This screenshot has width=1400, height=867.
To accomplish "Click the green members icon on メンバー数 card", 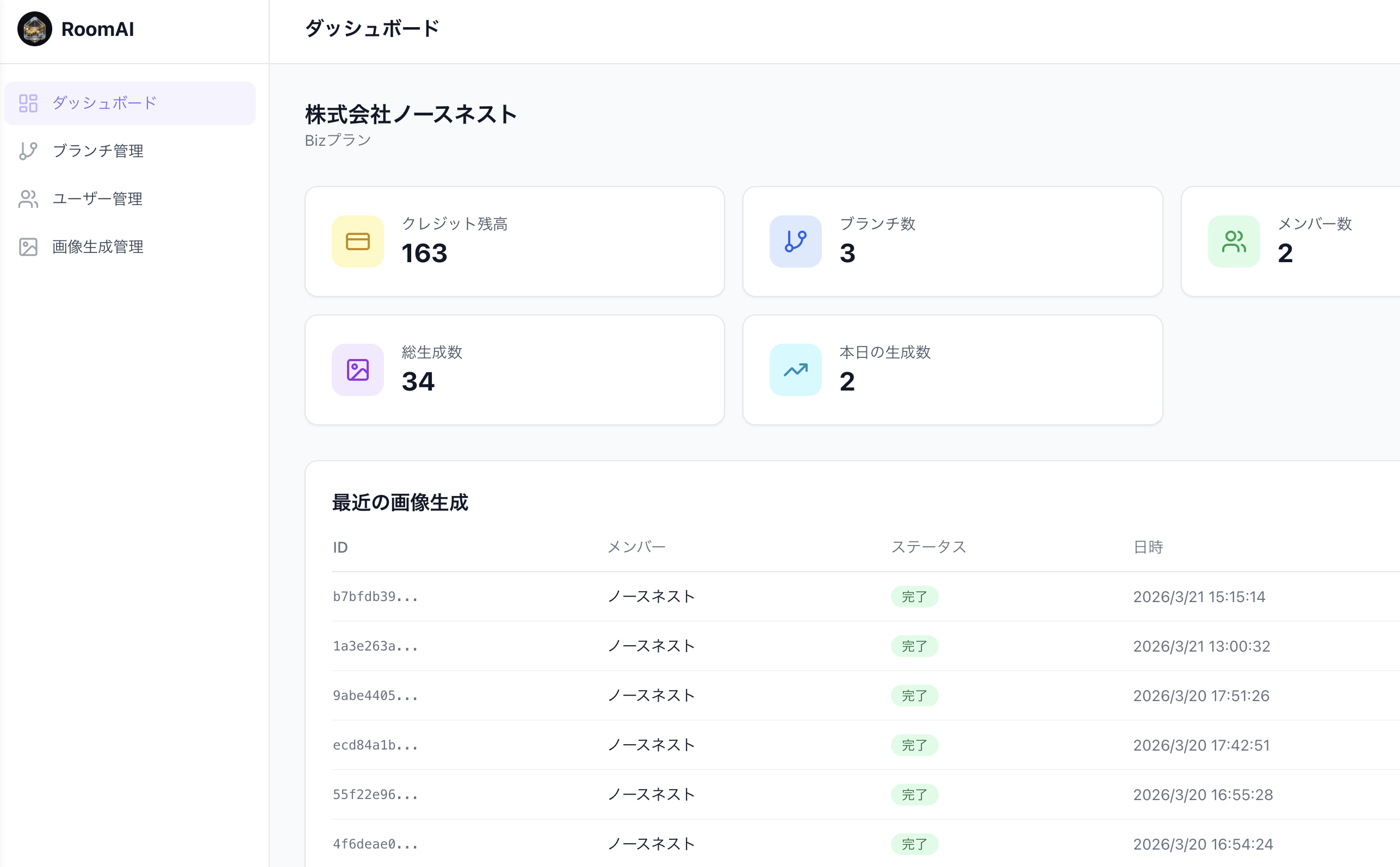I will [1234, 241].
